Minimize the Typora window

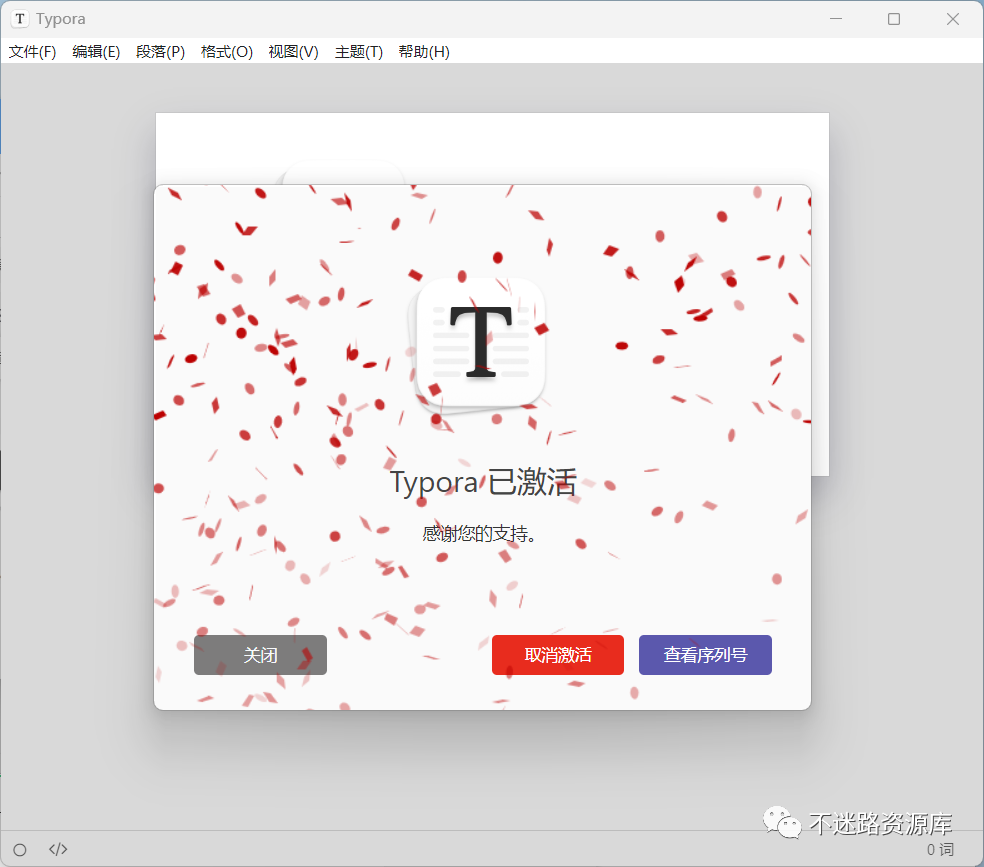click(836, 19)
